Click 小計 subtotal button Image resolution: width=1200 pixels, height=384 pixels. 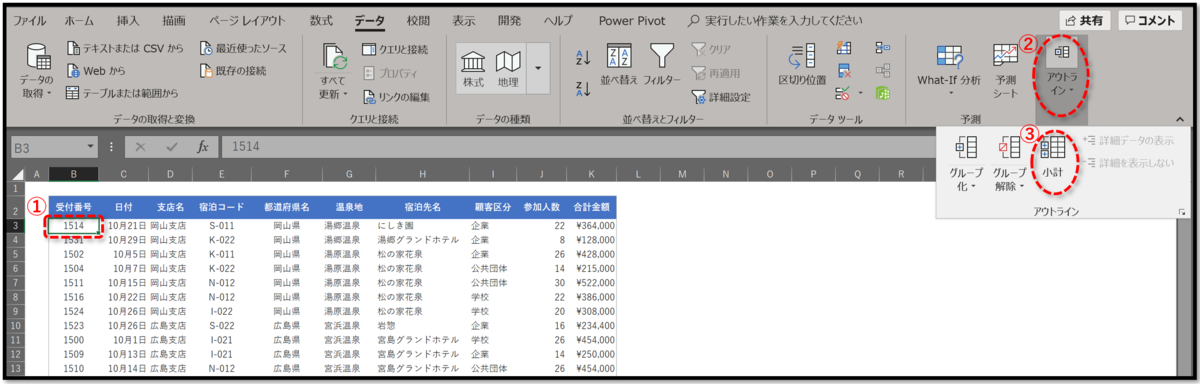[x=1052, y=158]
